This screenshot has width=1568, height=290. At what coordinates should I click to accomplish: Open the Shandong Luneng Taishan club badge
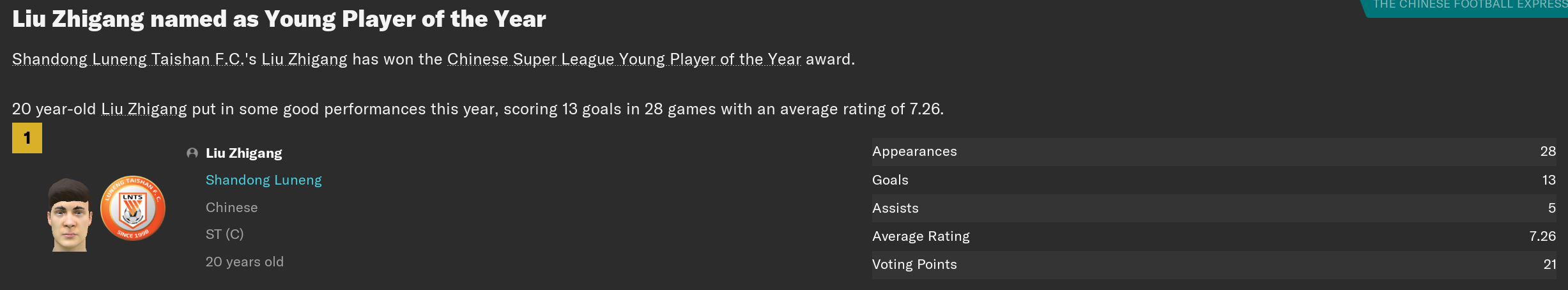[133, 208]
